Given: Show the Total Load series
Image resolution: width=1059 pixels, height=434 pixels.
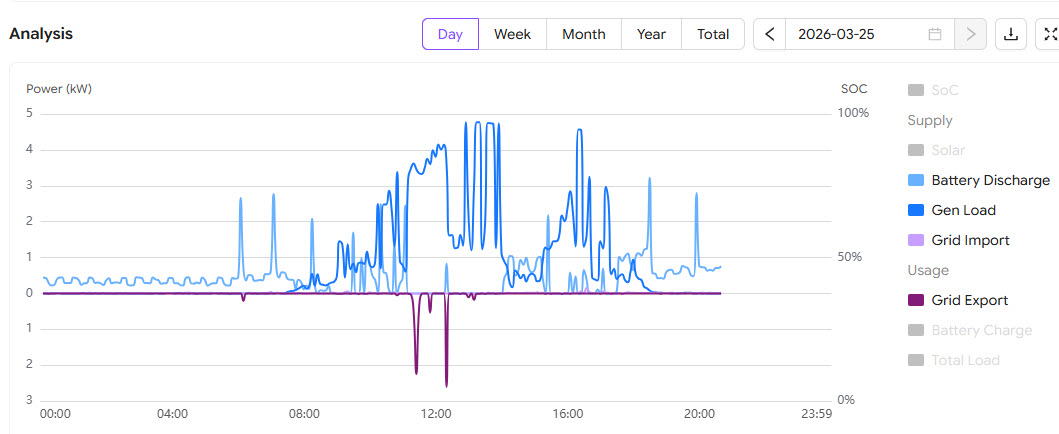Looking at the screenshot, I should click(x=916, y=360).
